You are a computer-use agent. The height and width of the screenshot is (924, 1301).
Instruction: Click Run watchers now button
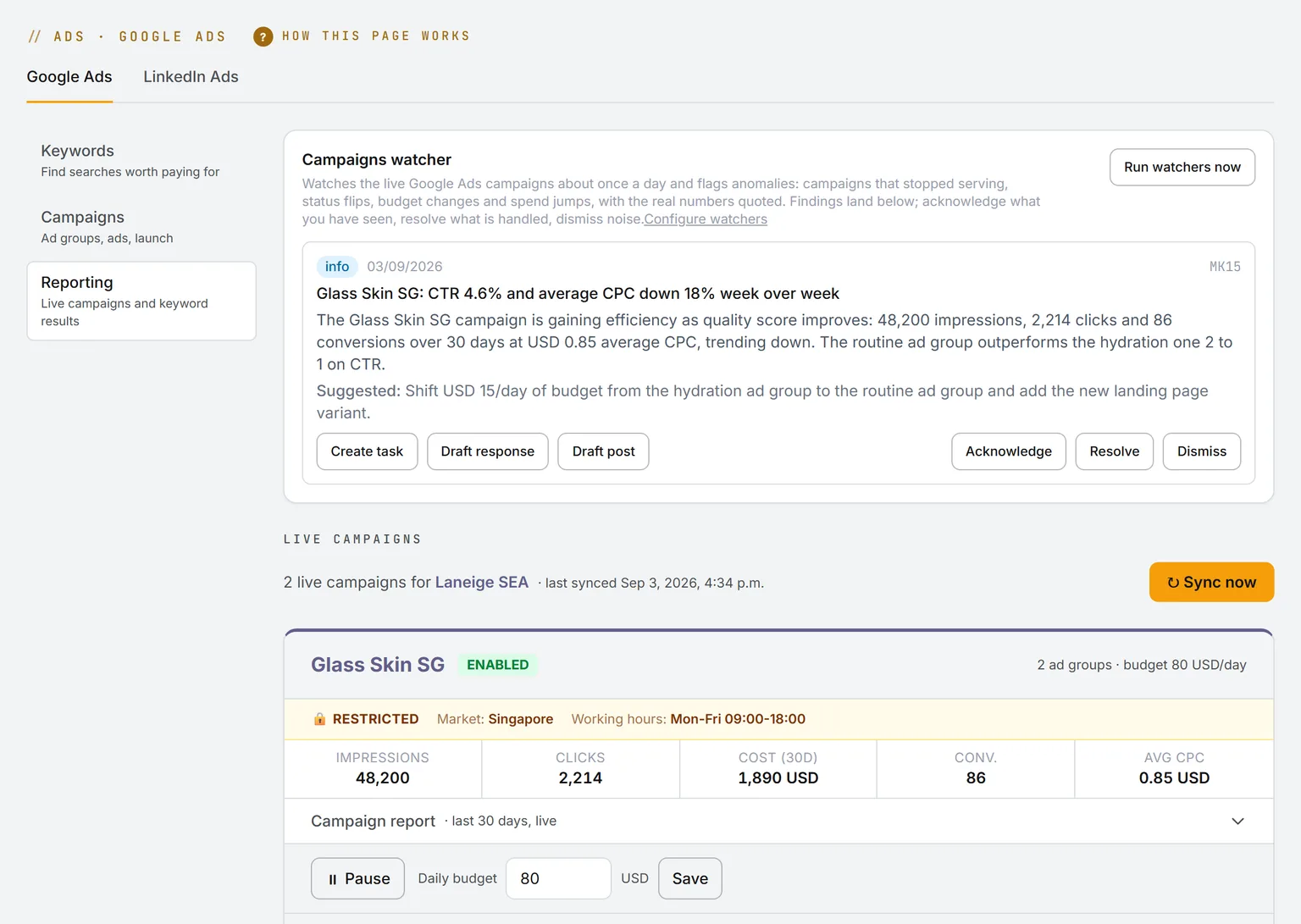tap(1182, 167)
